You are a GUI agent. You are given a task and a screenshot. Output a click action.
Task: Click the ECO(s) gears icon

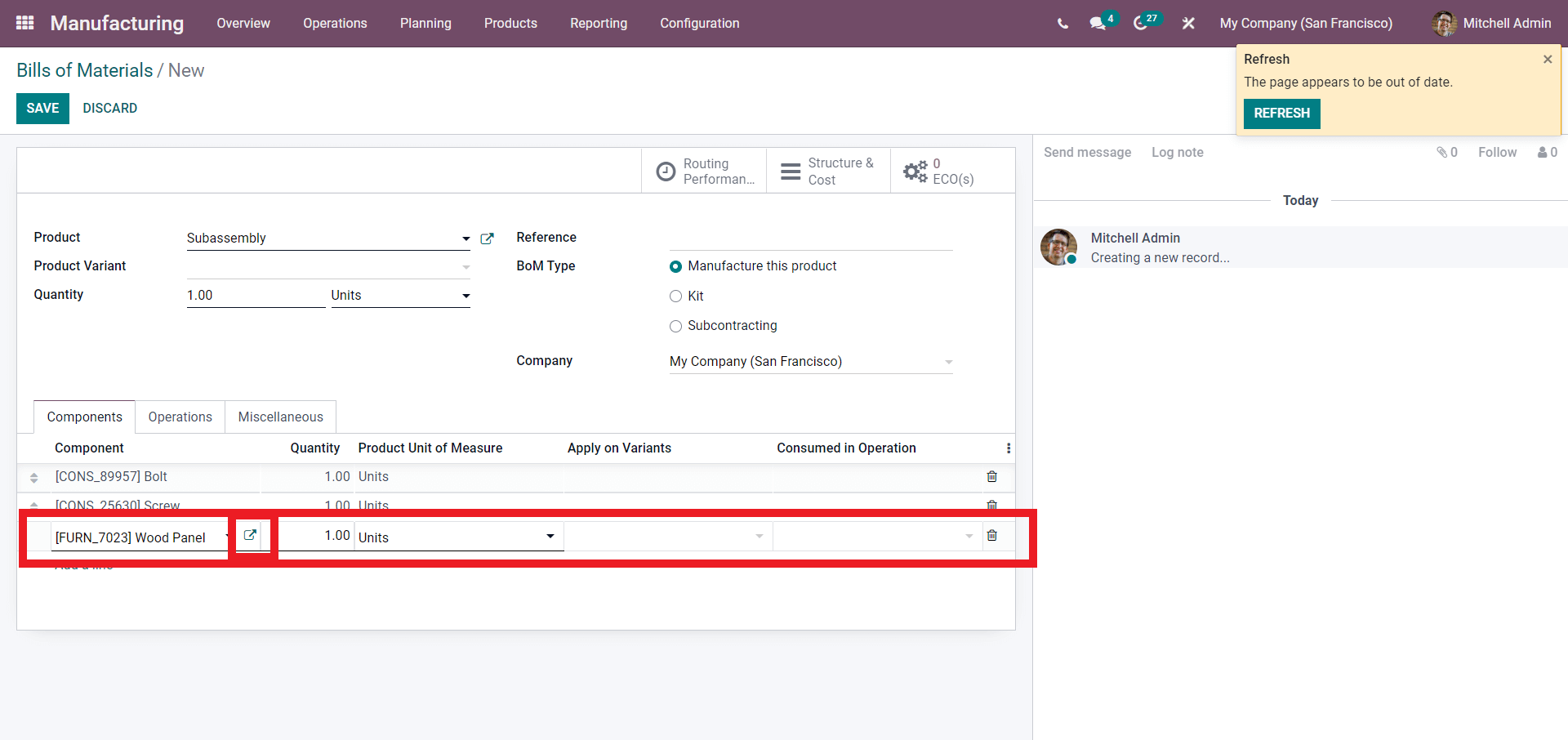click(915, 171)
